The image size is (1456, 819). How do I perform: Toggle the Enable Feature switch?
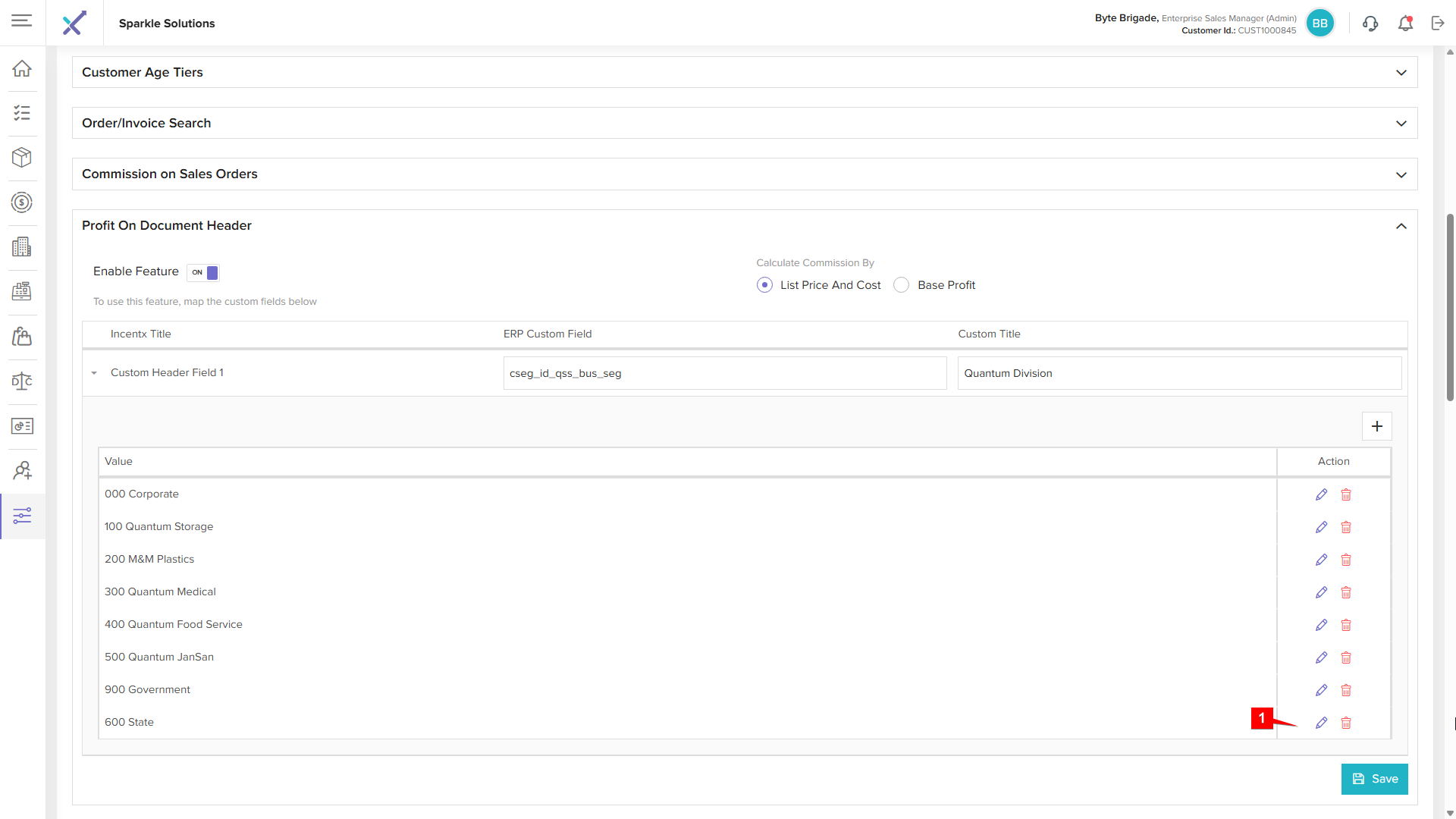coord(203,272)
